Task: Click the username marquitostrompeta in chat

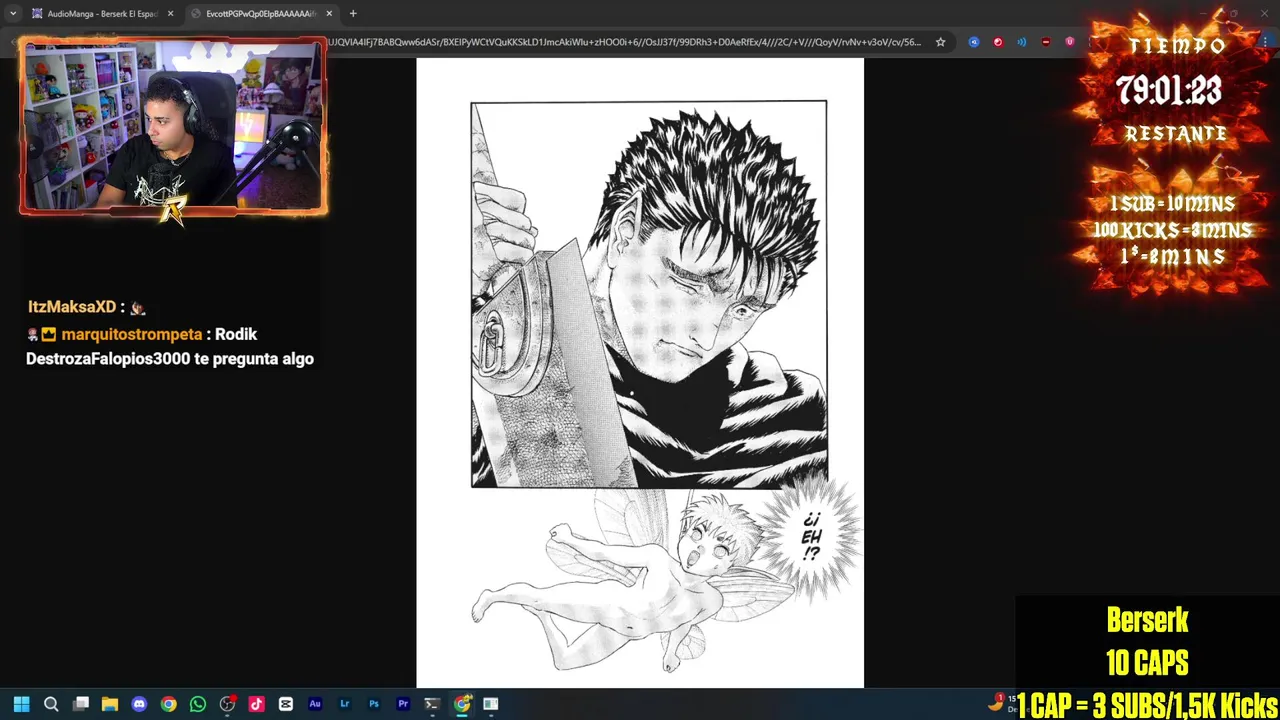Action: (131, 334)
